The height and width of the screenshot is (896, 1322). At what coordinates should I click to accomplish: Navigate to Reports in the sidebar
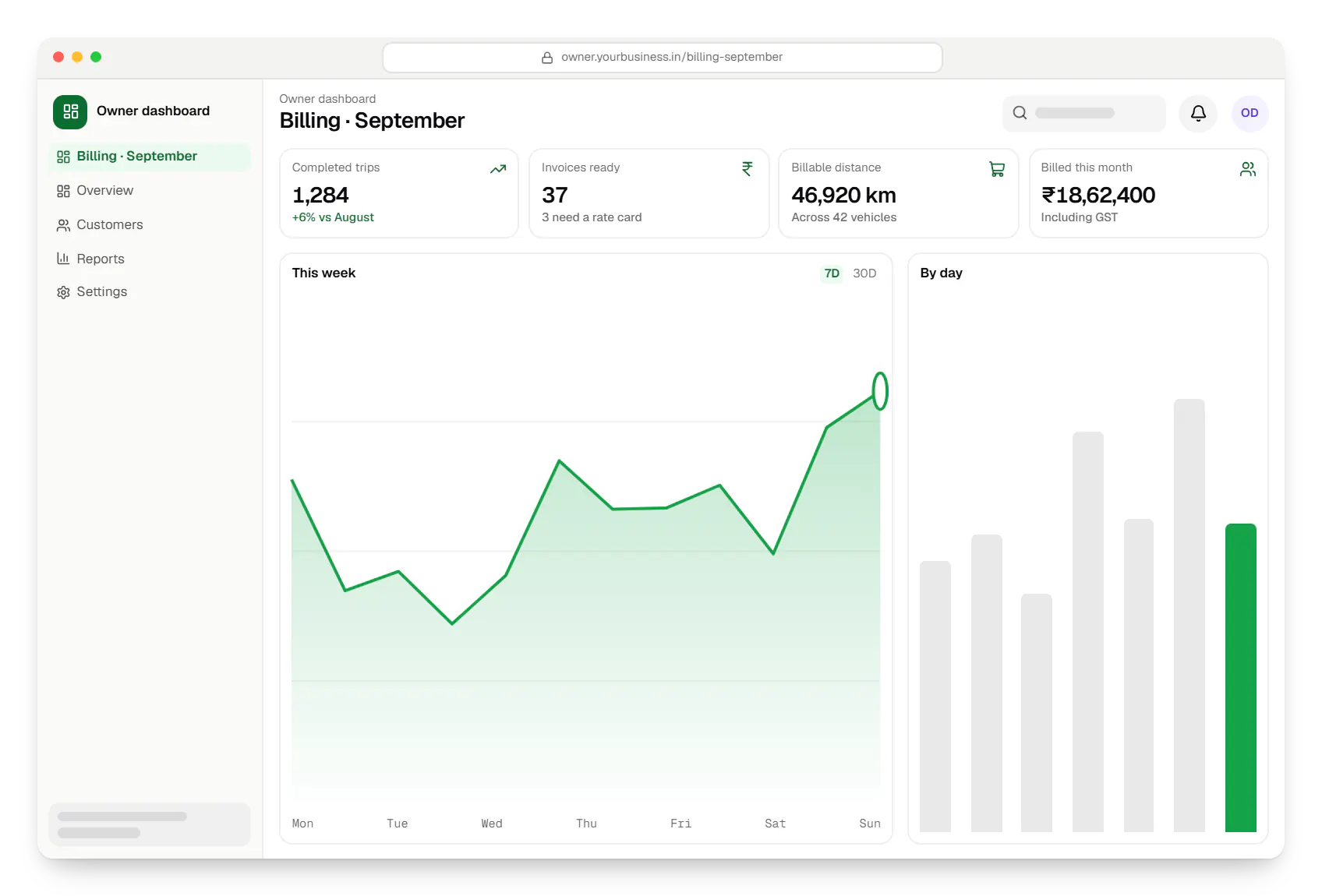pyautogui.click(x=150, y=259)
